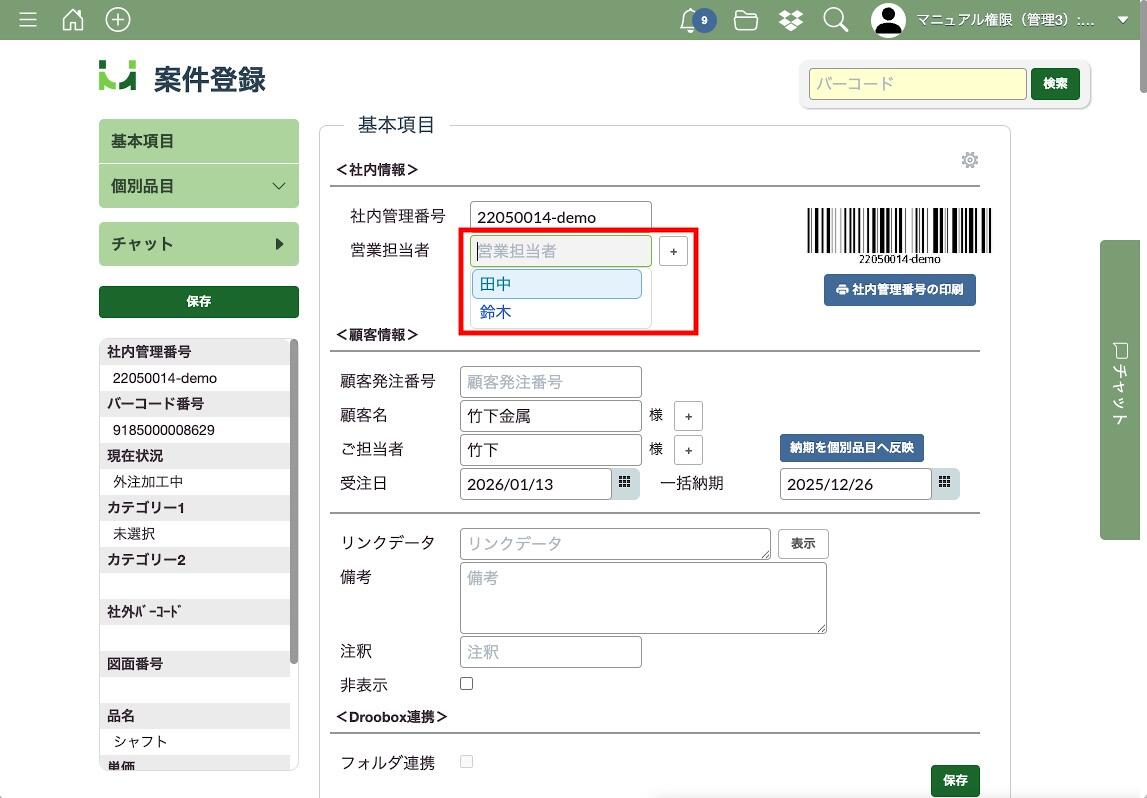Open the hamburger menu icon
The height and width of the screenshot is (798, 1147).
pos(28,20)
